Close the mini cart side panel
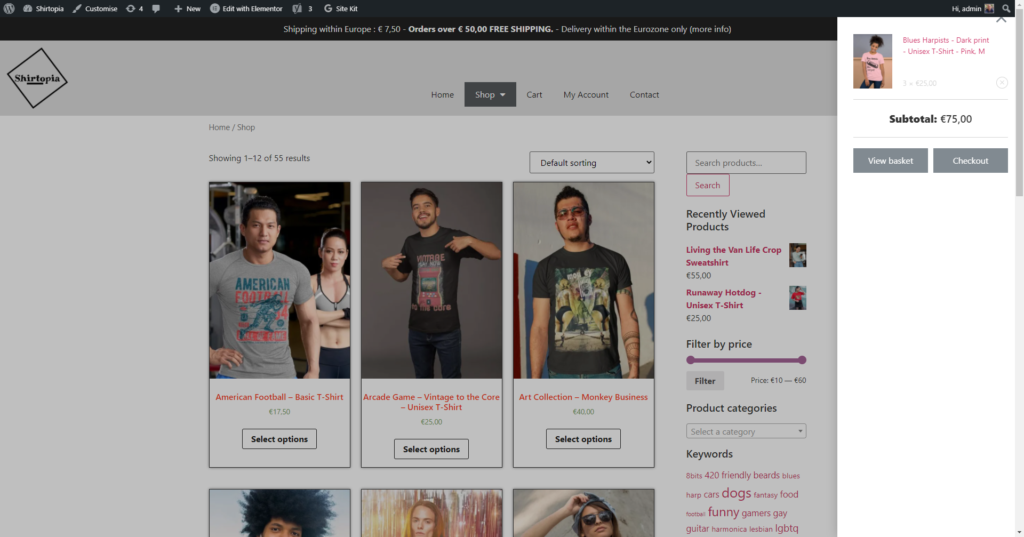This screenshot has width=1024, height=537. (x=1001, y=19)
